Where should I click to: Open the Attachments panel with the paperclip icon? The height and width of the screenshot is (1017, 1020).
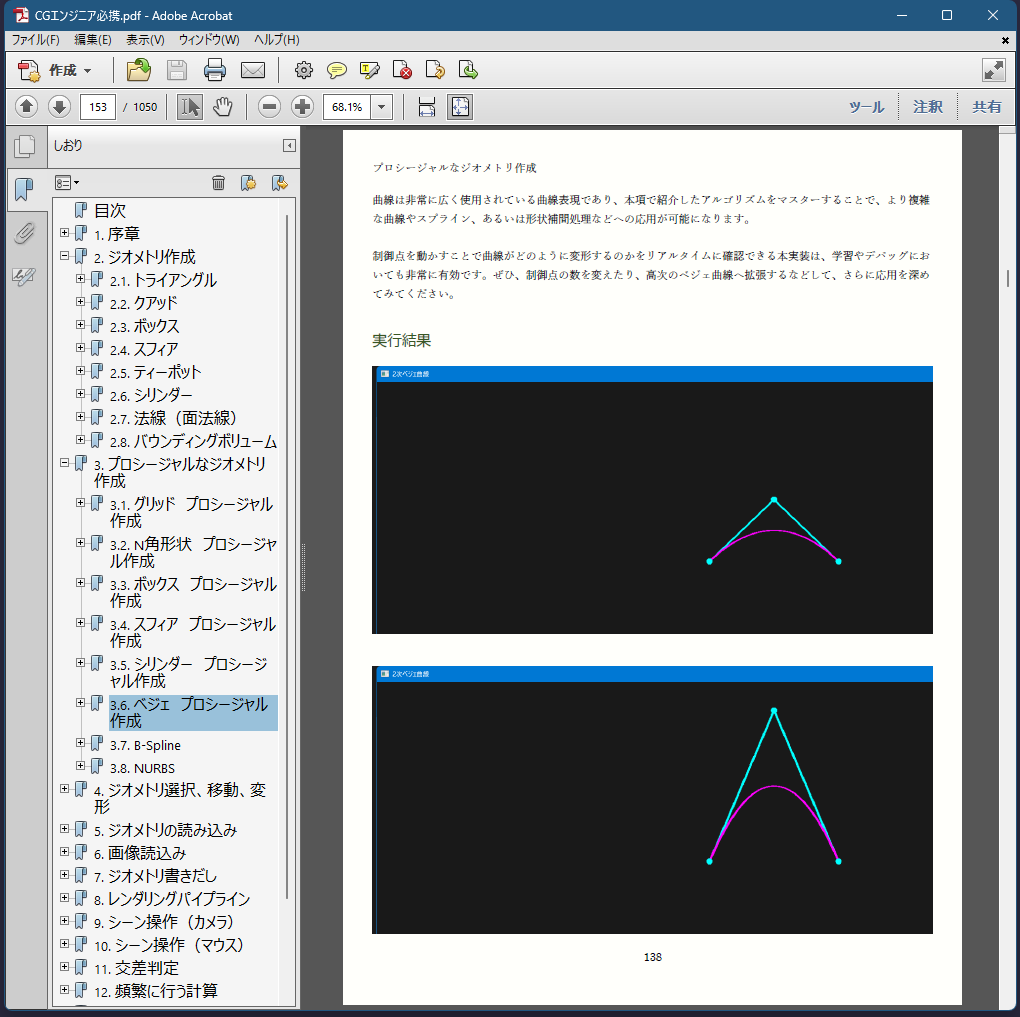coord(24,234)
